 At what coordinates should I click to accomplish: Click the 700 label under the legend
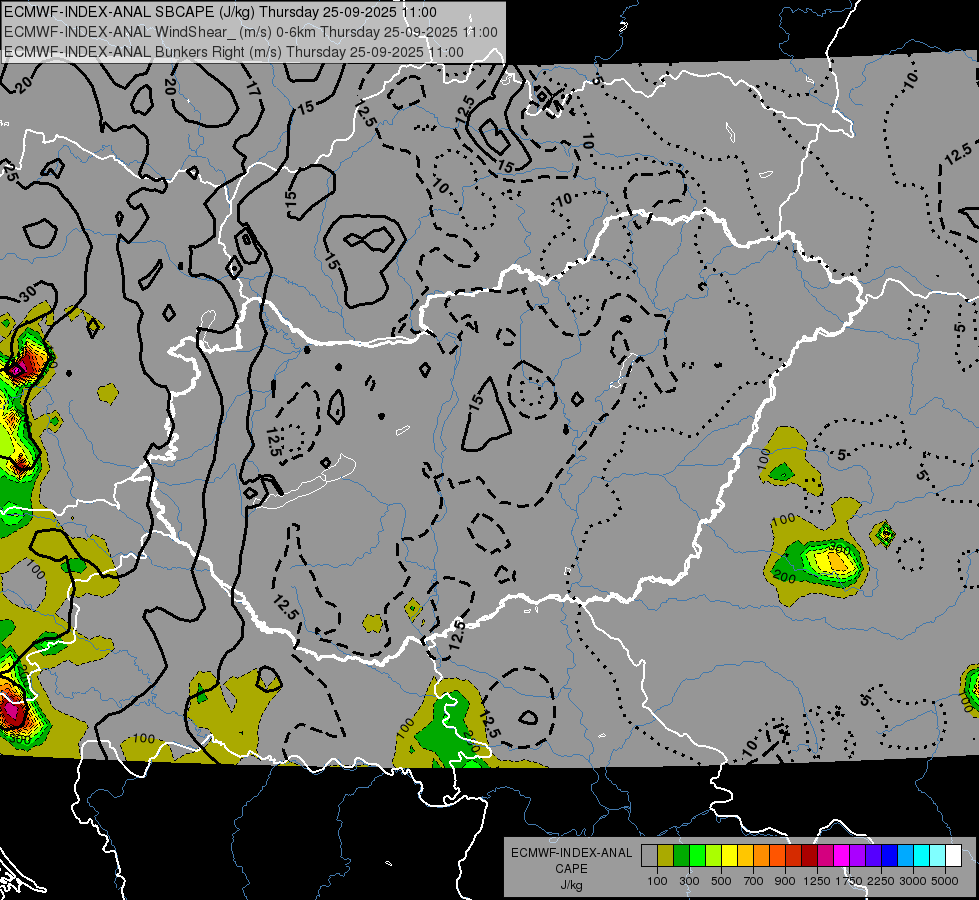(x=754, y=881)
